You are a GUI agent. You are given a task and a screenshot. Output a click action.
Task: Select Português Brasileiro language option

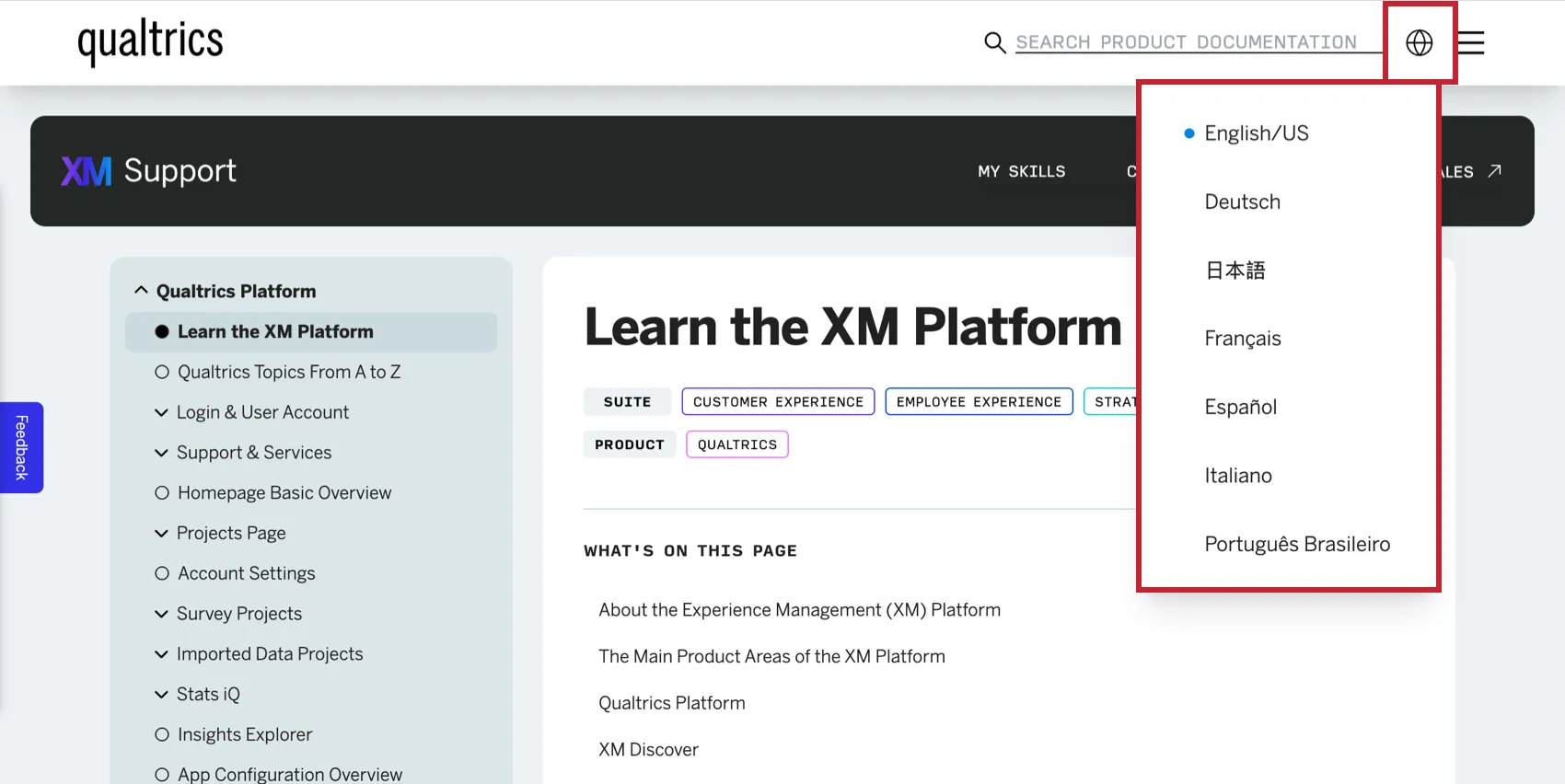click(1297, 544)
